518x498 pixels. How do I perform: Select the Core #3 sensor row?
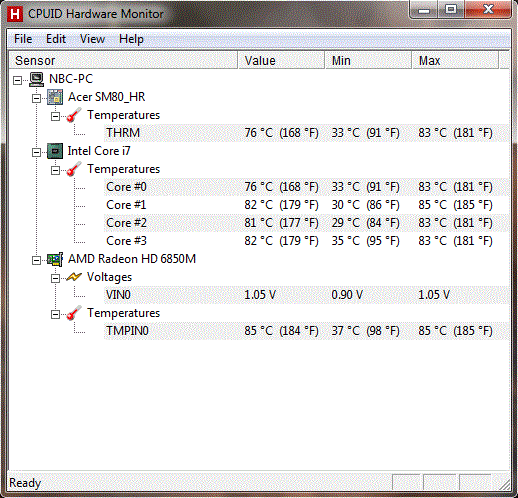pos(306,241)
